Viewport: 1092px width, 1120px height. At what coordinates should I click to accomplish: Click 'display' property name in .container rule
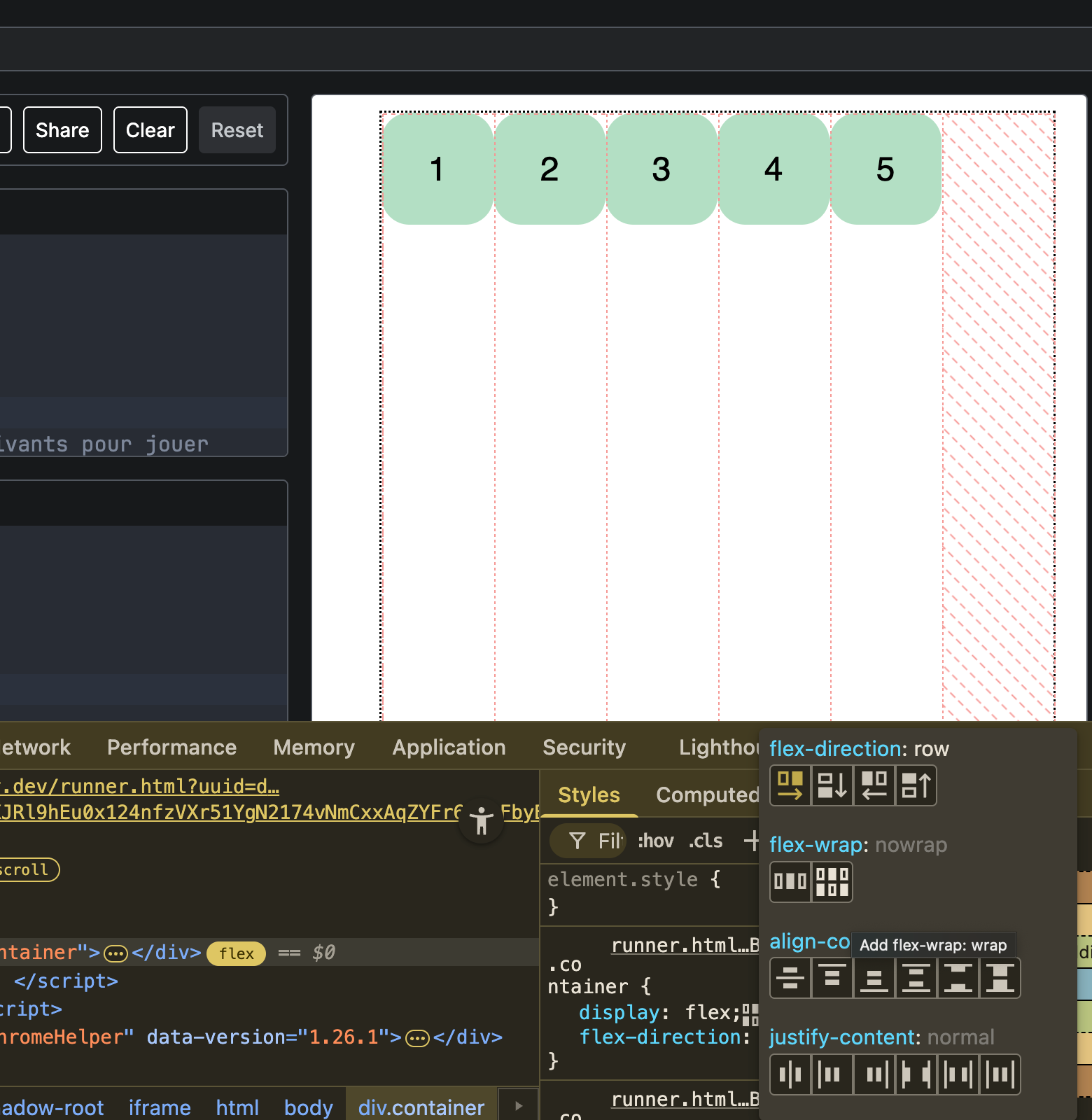coord(619,1013)
